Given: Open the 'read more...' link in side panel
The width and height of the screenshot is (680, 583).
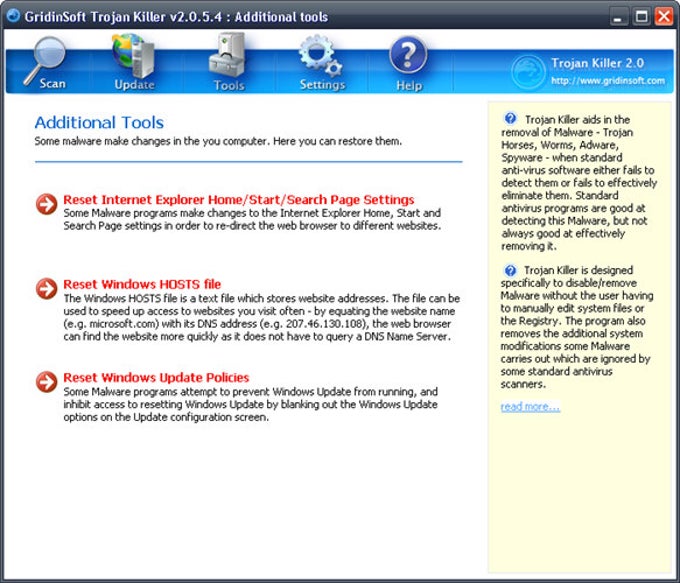Looking at the screenshot, I should [530, 406].
